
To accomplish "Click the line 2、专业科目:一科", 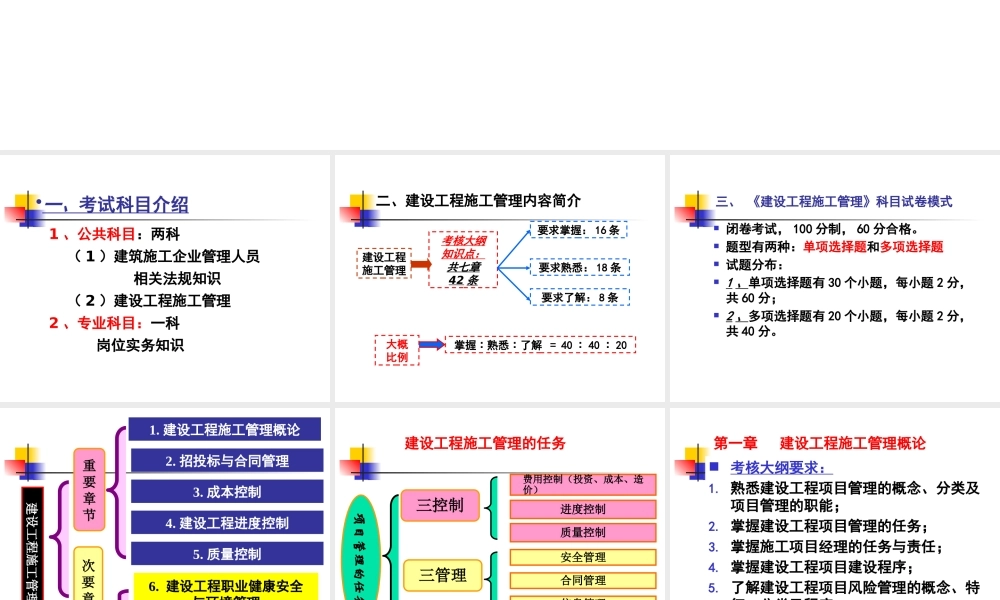I will click(x=114, y=323).
